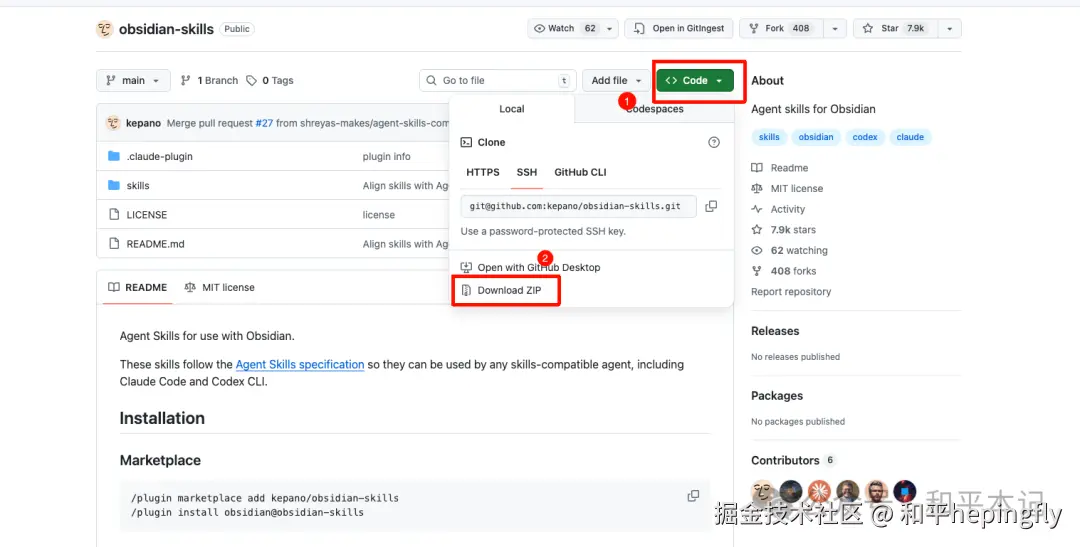Click the first contributor avatar
Image resolution: width=1080 pixels, height=547 pixels.
(762, 491)
